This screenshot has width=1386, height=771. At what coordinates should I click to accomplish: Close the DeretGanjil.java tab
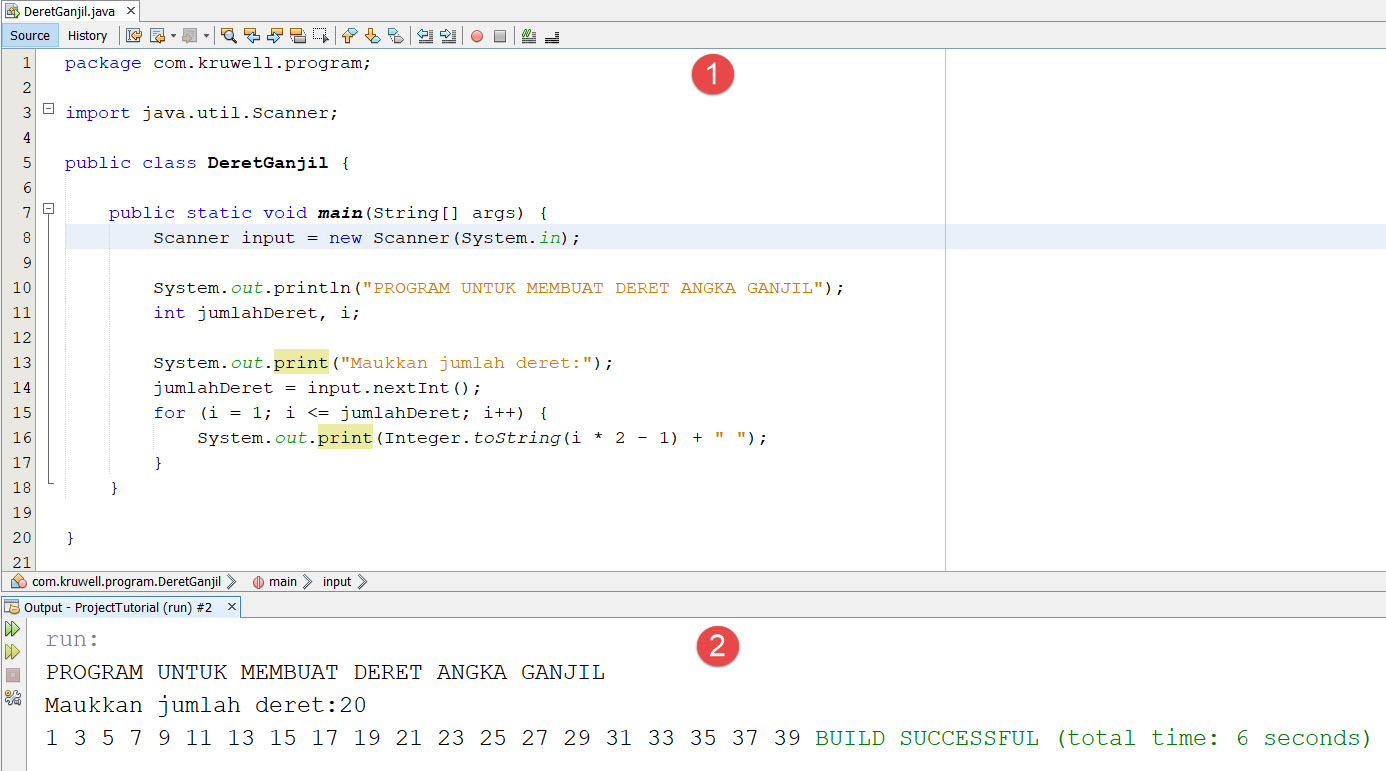(130, 10)
